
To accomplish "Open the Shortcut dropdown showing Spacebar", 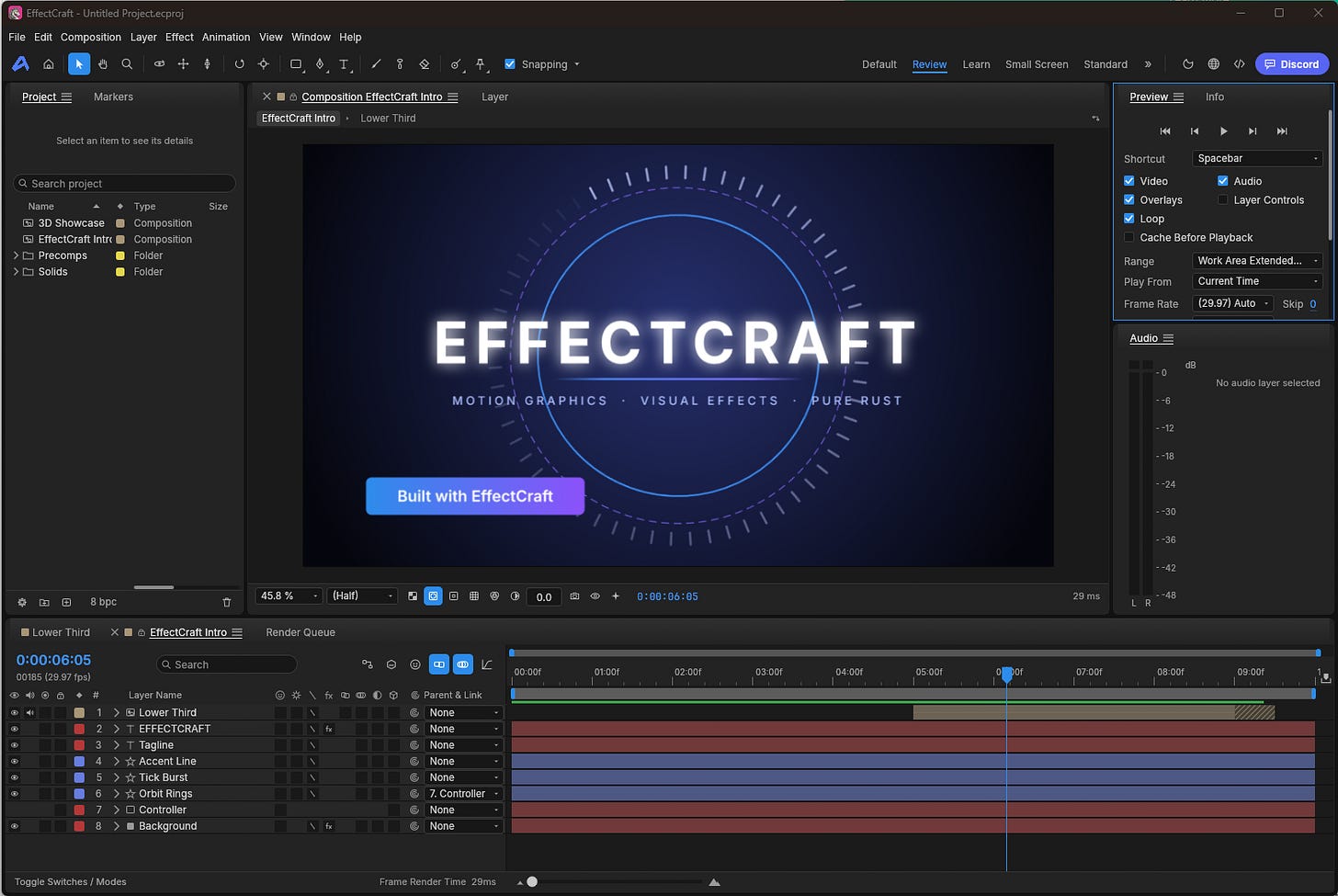I will point(1257,158).
